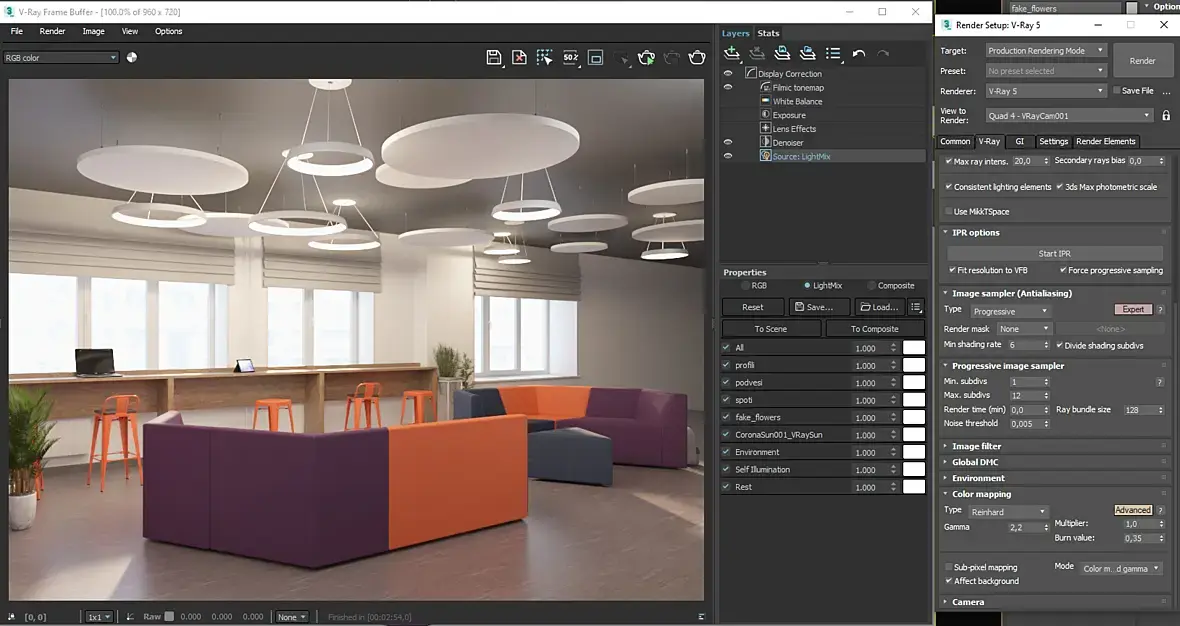Image resolution: width=1180 pixels, height=626 pixels.
Task: Click the lock icon next to Quad 4 view
Action: pos(1166,116)
